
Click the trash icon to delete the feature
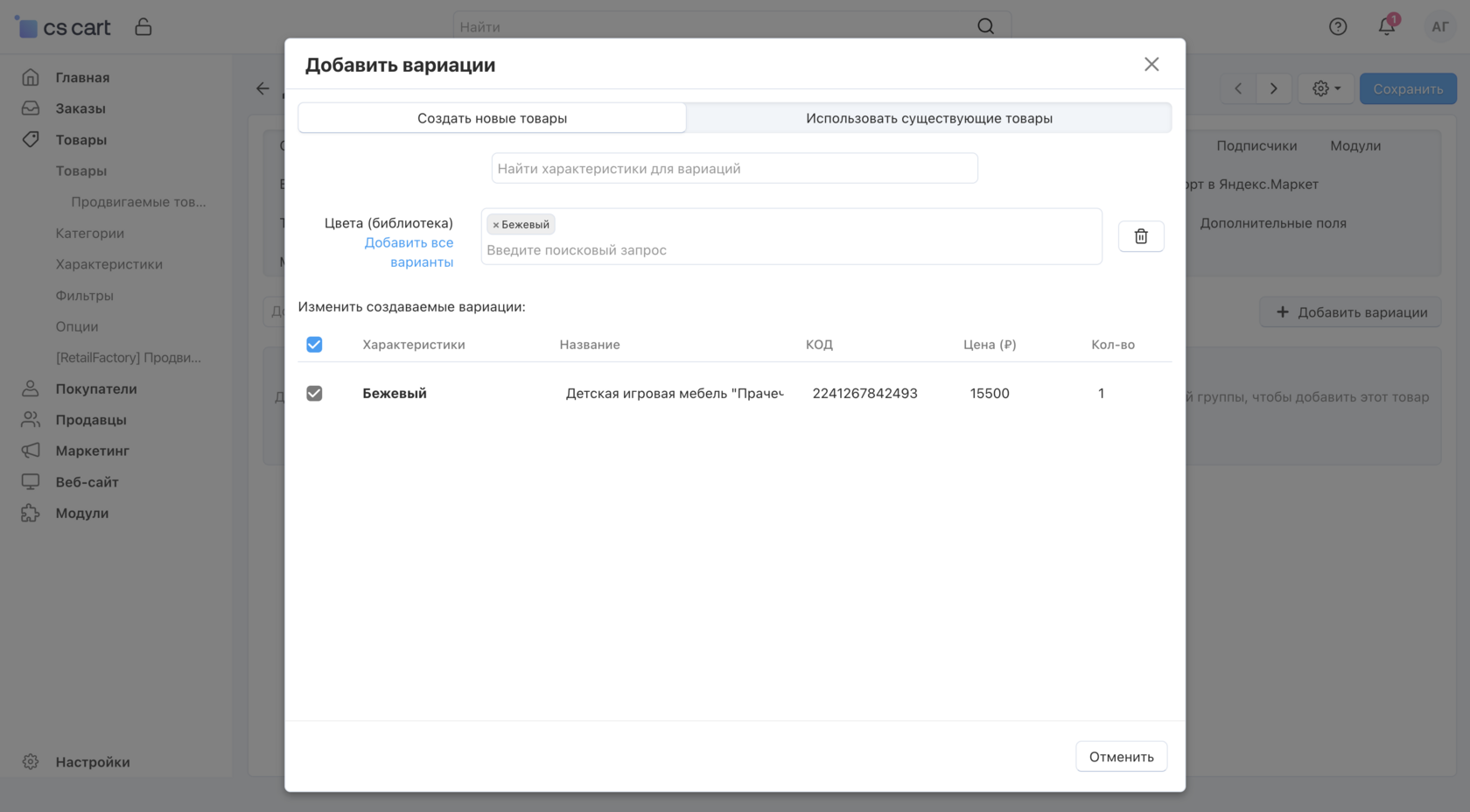pos(1141,236)
